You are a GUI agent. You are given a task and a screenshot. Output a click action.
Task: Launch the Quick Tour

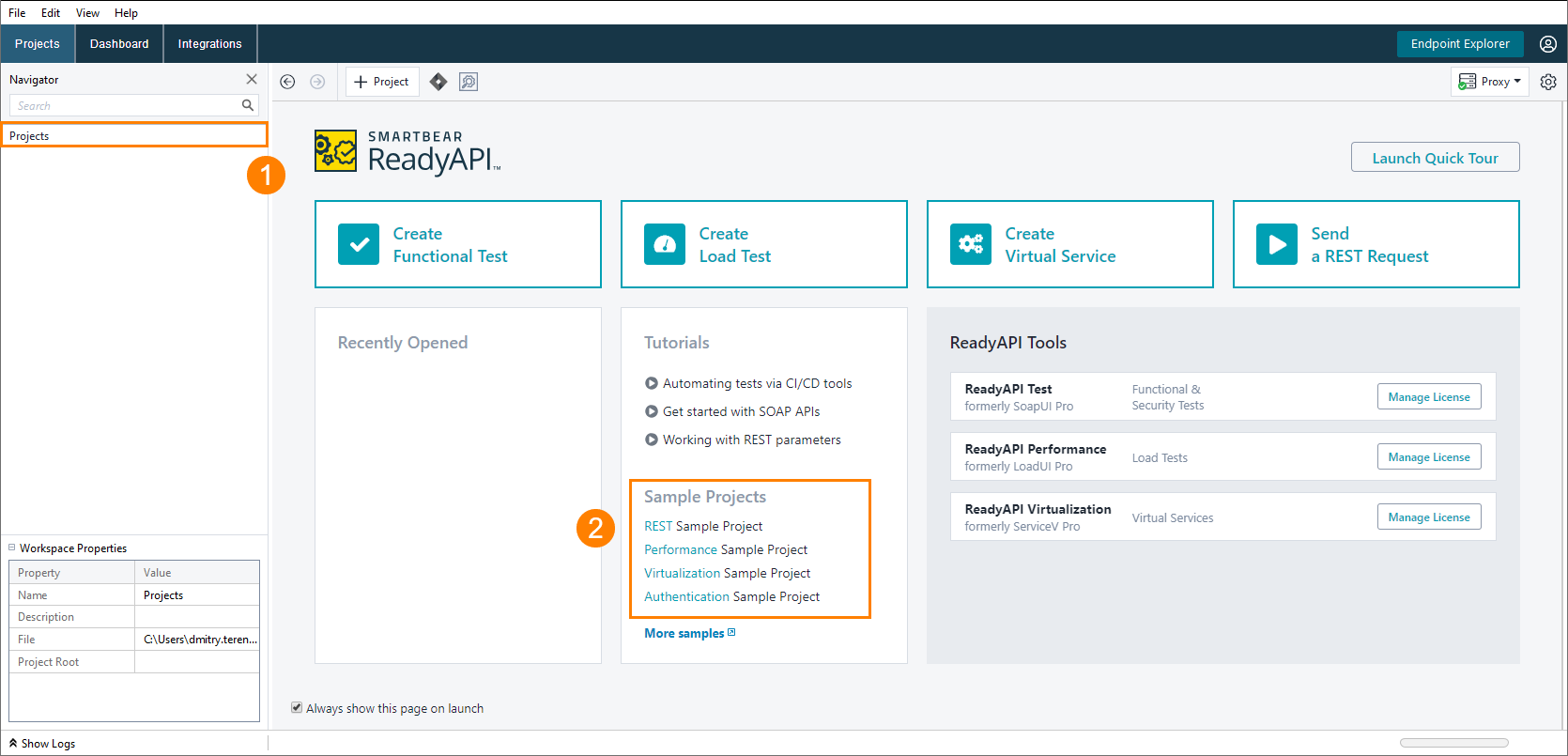[x=1435, y=158]
